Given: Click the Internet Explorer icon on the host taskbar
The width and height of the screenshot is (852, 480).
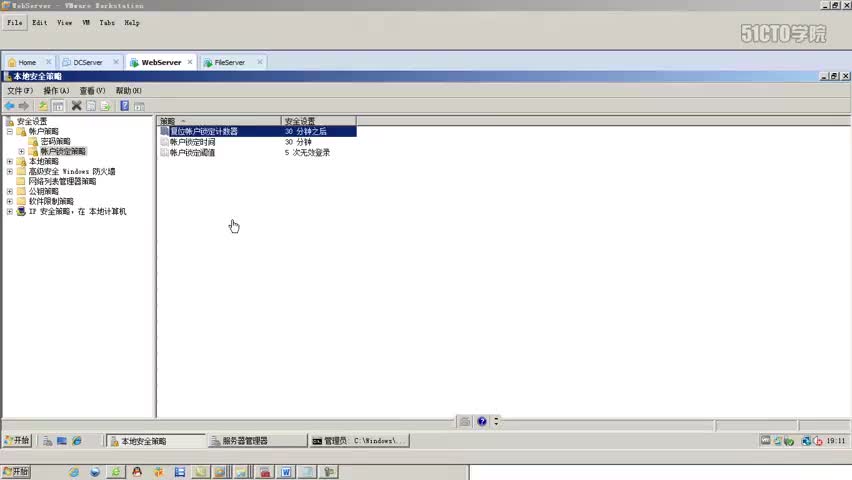Looking at the screenshot, I should [x=73, y=472].
